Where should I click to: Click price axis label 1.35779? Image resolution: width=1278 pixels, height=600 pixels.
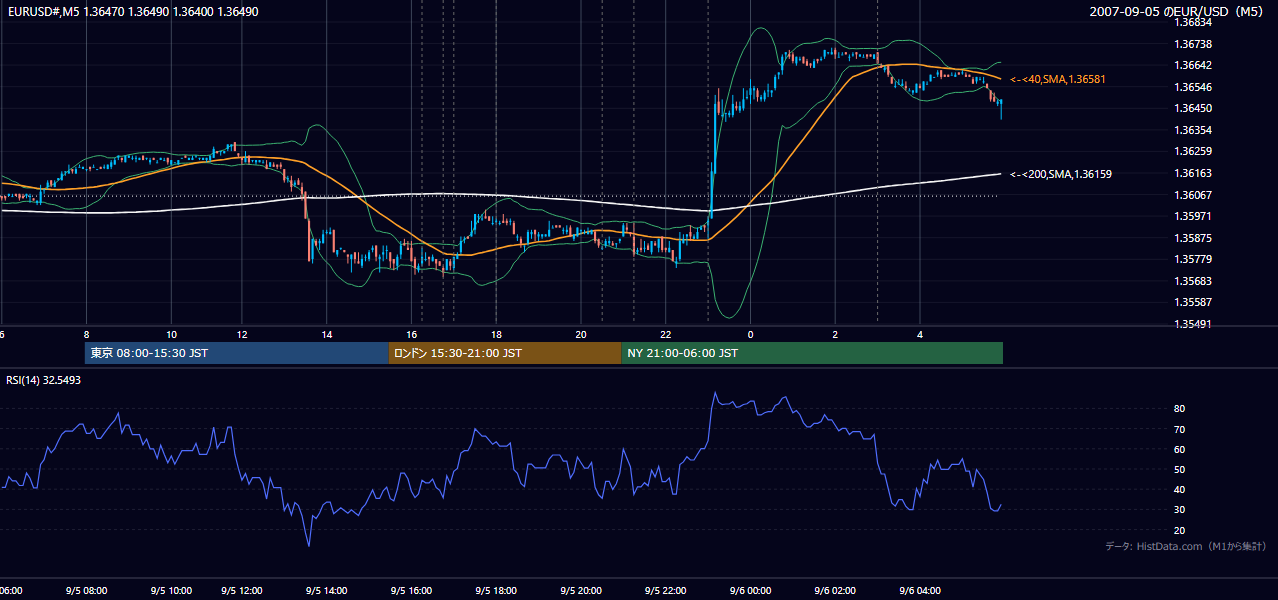pyautogui.click(x=1192, y=259)
